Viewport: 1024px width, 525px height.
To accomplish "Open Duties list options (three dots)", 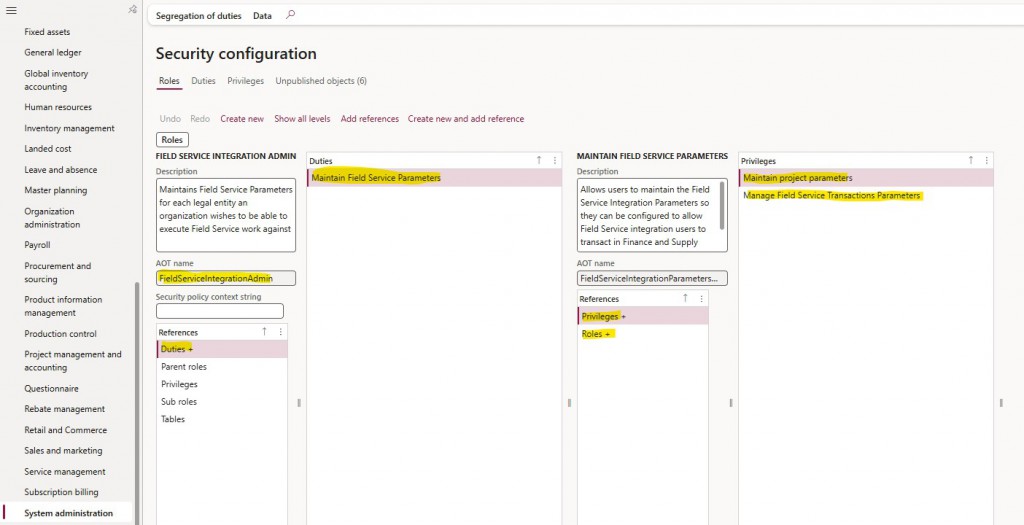I will 555,160.
